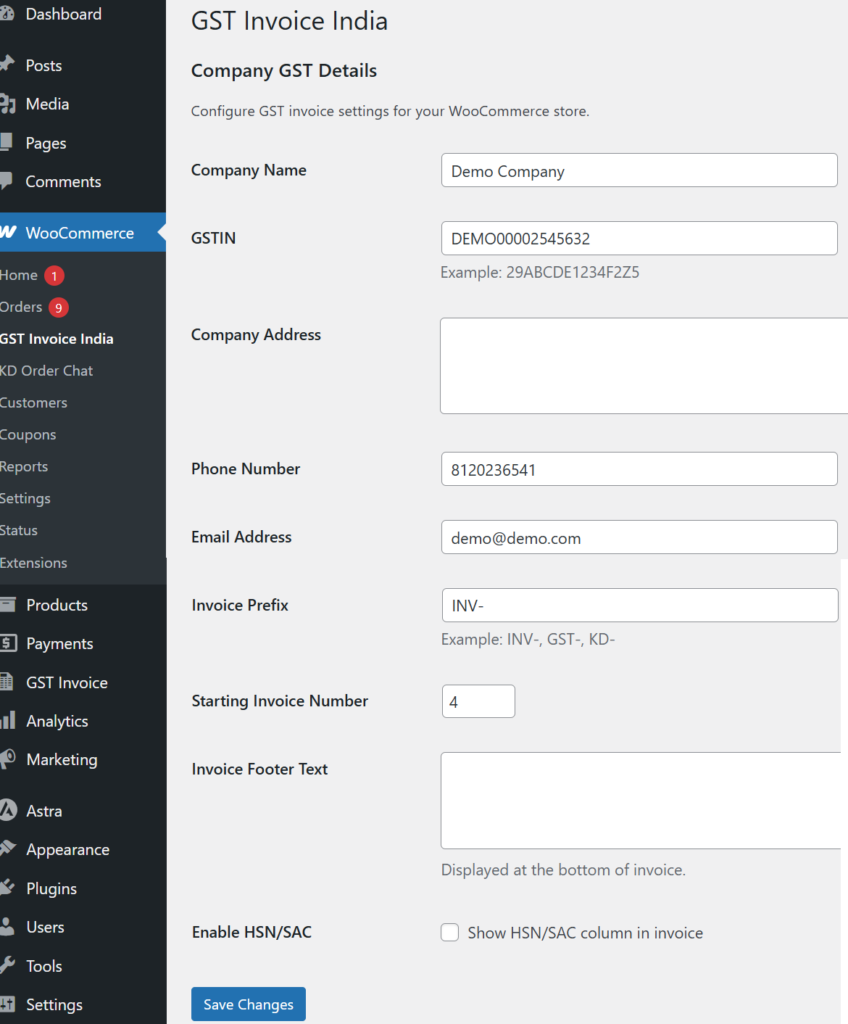848x1024 pixels.
Task: Click the Tools wrench icon
Action: 7,965
